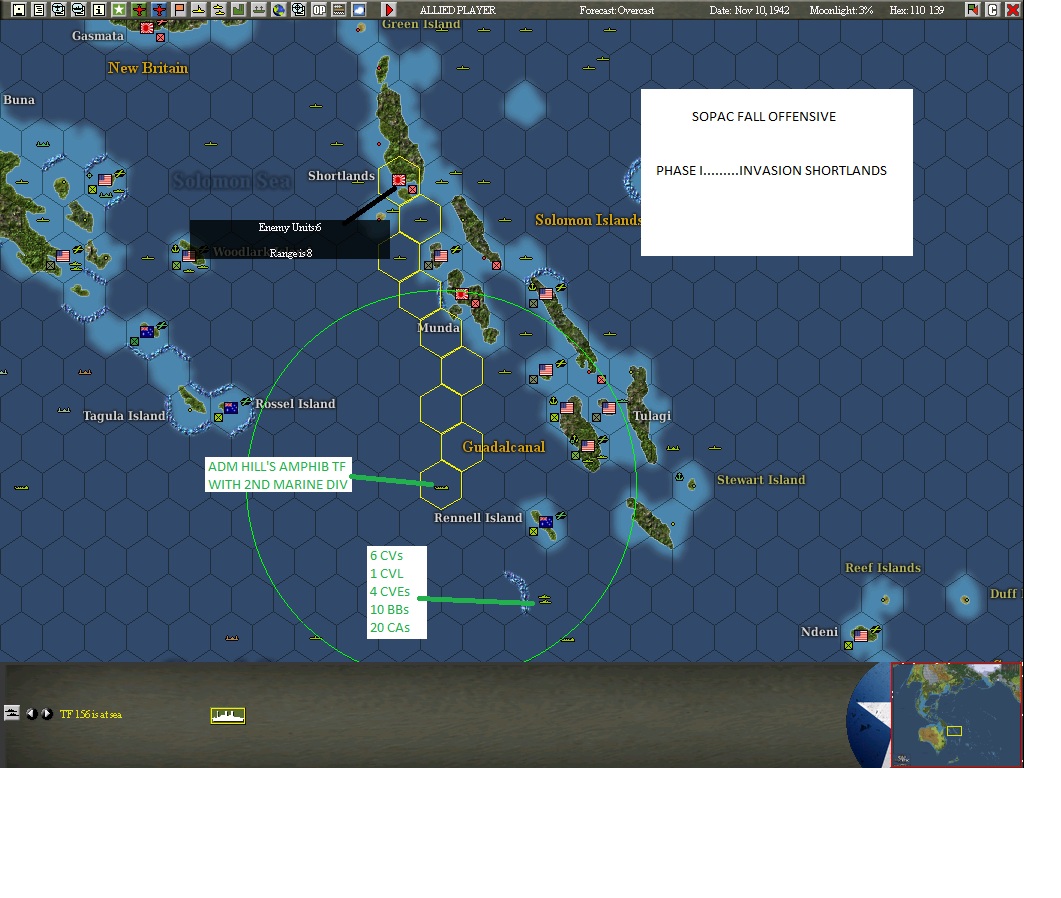1061x898 pixels.
Task: Click the crosshair target toolbar icon
Action: pos(298,9)
